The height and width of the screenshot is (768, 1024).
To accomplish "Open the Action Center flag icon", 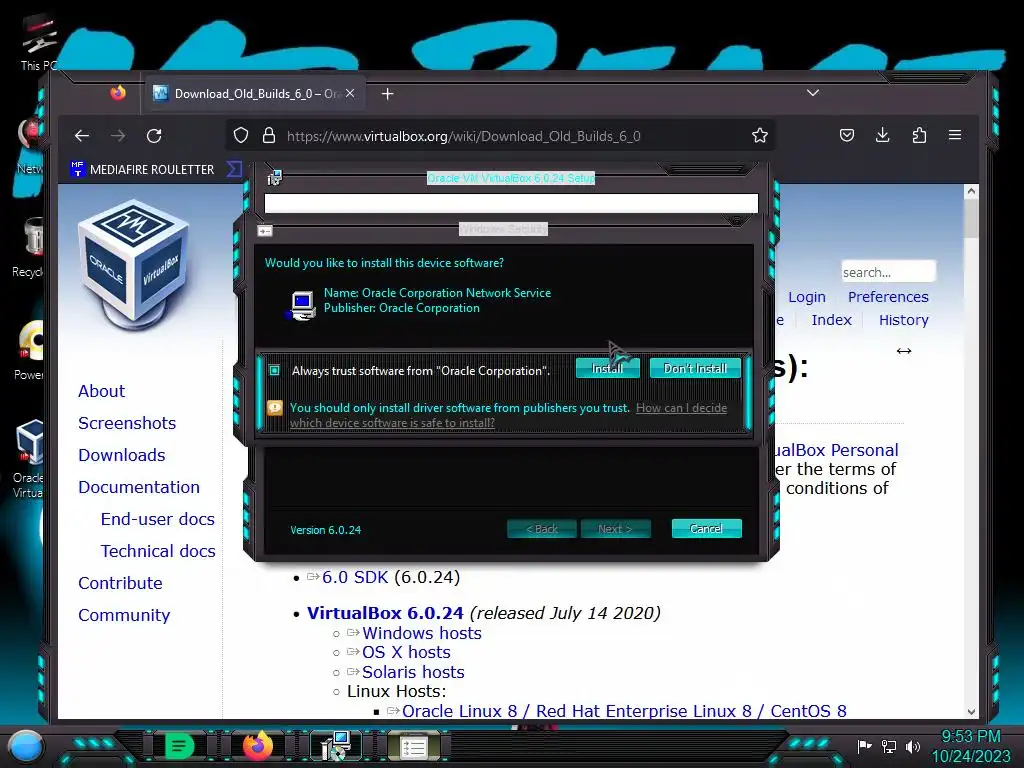I will (x=864, y=746).
